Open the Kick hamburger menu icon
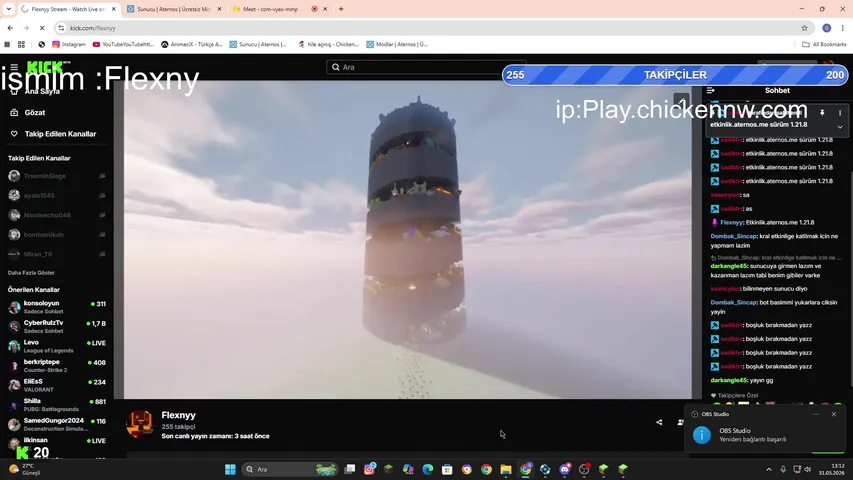This screenshot has height=480, width=853. coord(14,67)
